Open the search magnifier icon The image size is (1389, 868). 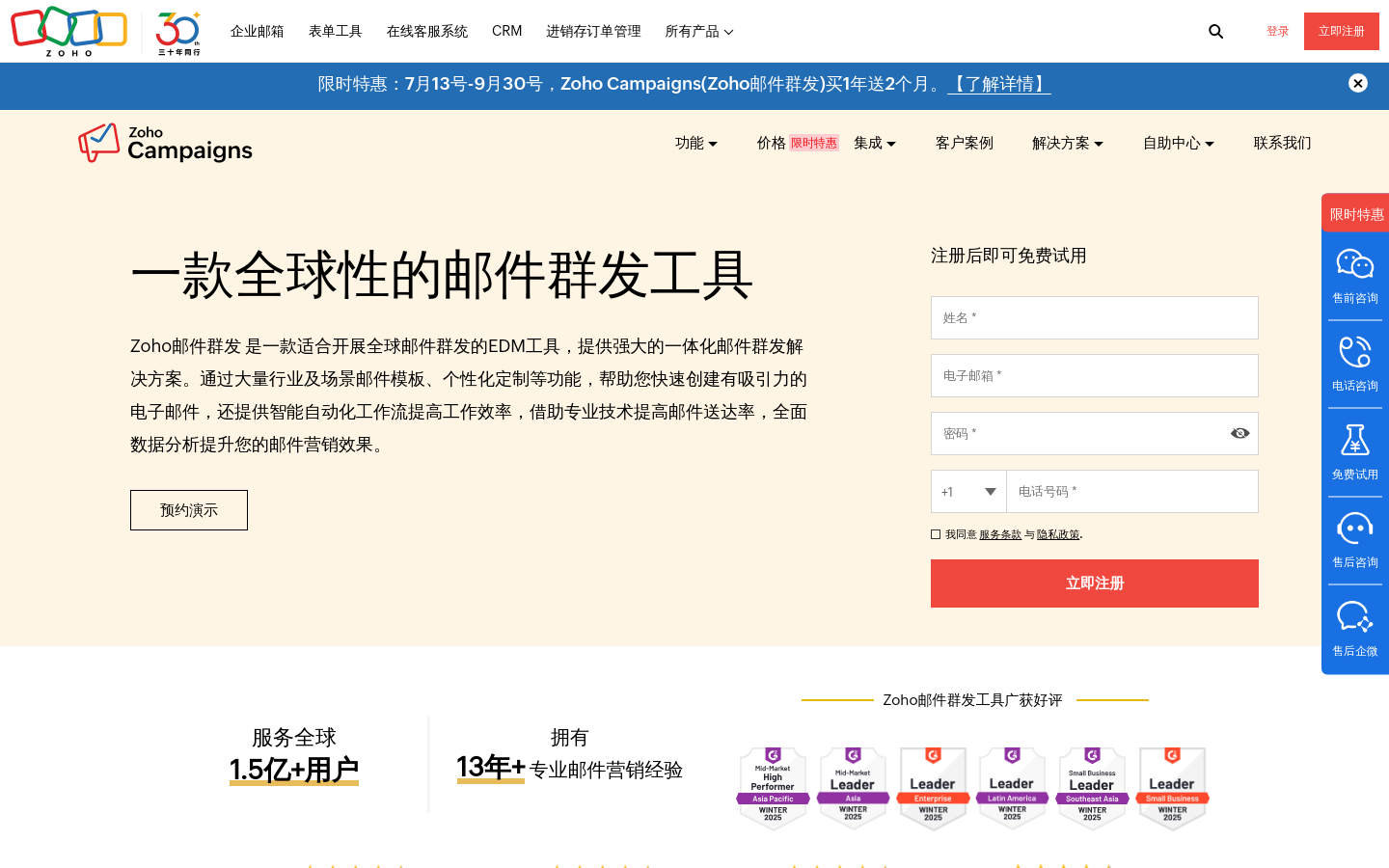(1215, 32)
